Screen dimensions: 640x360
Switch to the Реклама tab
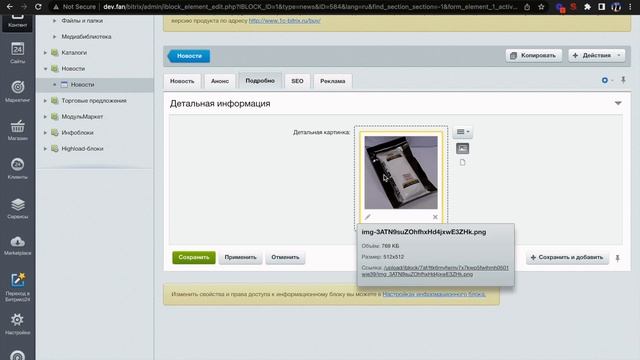(333, 81)
